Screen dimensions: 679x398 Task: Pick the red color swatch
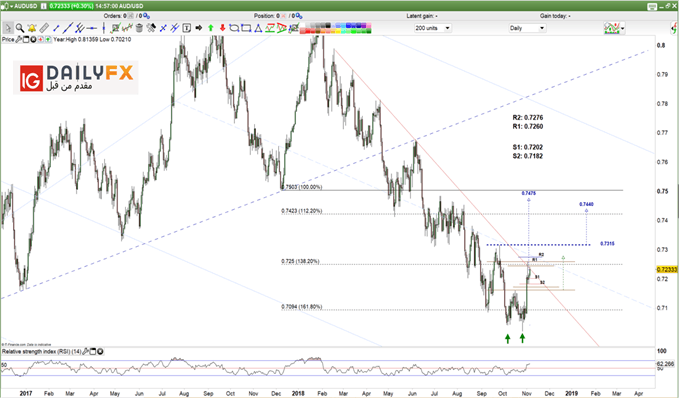point(308,31)
